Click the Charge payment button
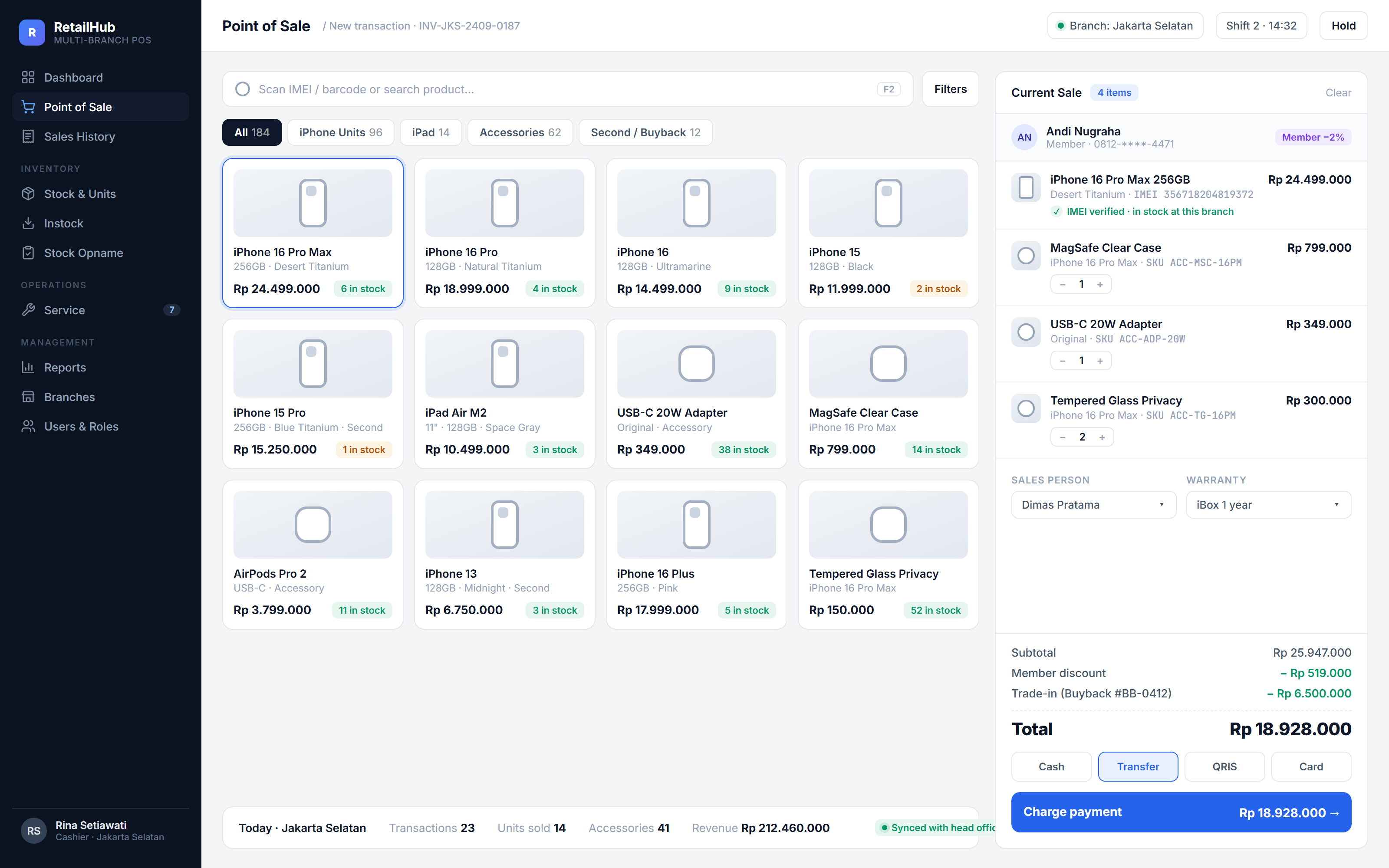This screenshot has width=1389, height=868. pos(1181,812)
